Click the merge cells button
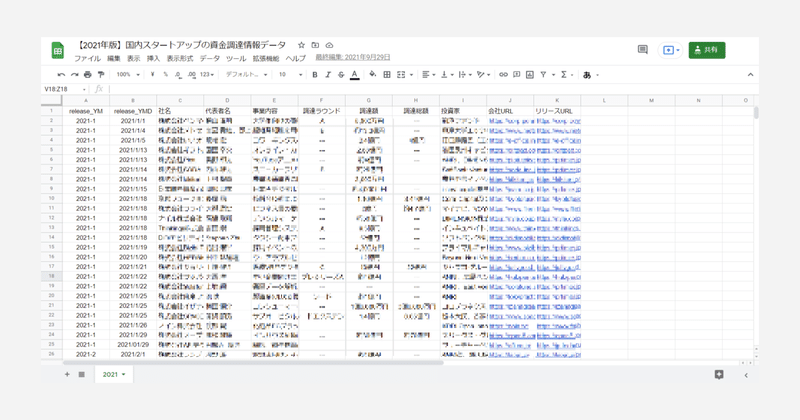The width and height of the screenshot is (800, 420). pos(401,75)
